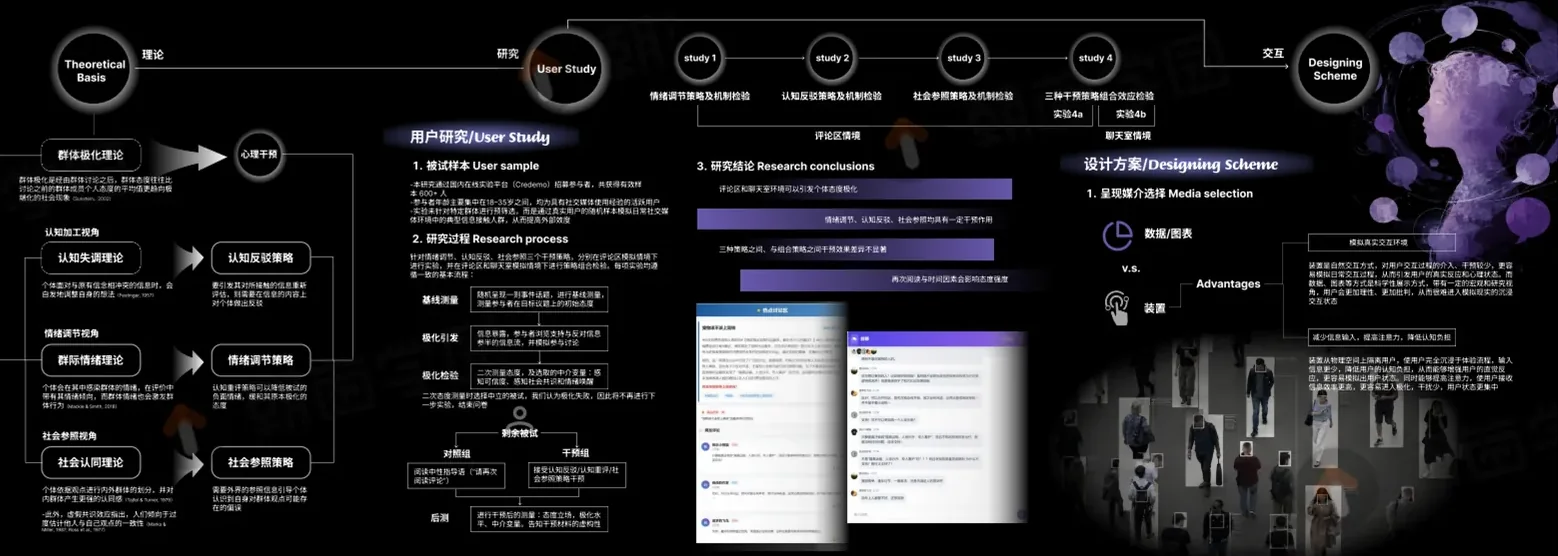Click 情绪调节策略及机制检验 under study 1
This screenshot has width=1558, height=556.
[x=700, y=97]
